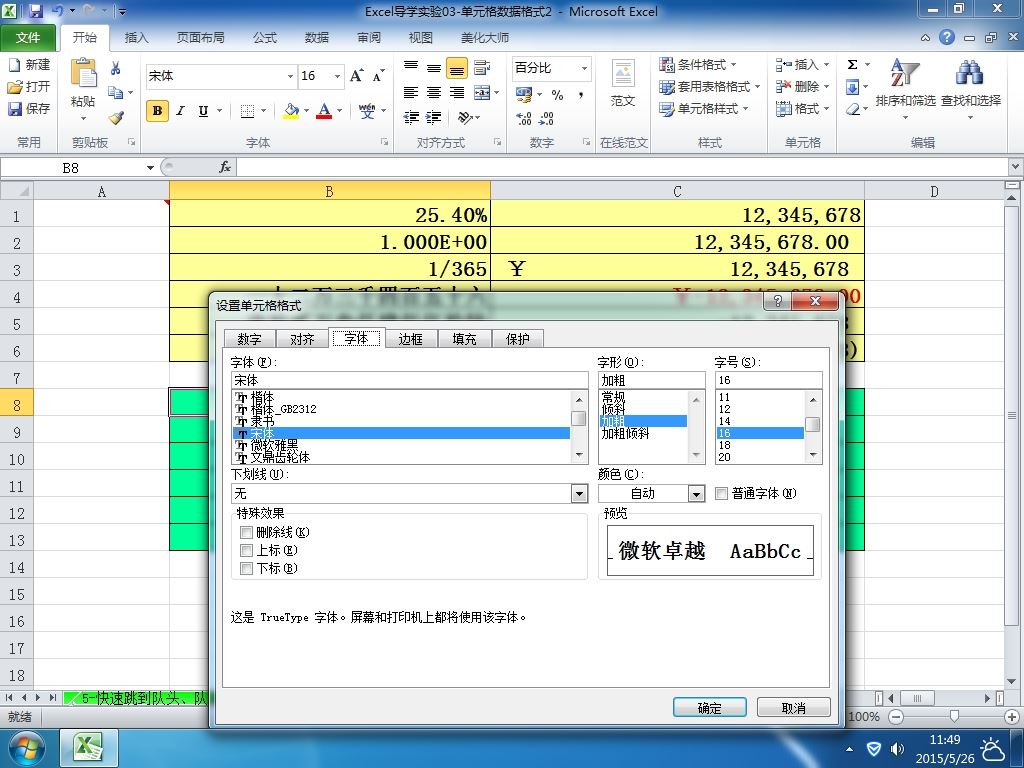Click the font name field in dialog
The image size is (1024, 768).
point(409,380)
